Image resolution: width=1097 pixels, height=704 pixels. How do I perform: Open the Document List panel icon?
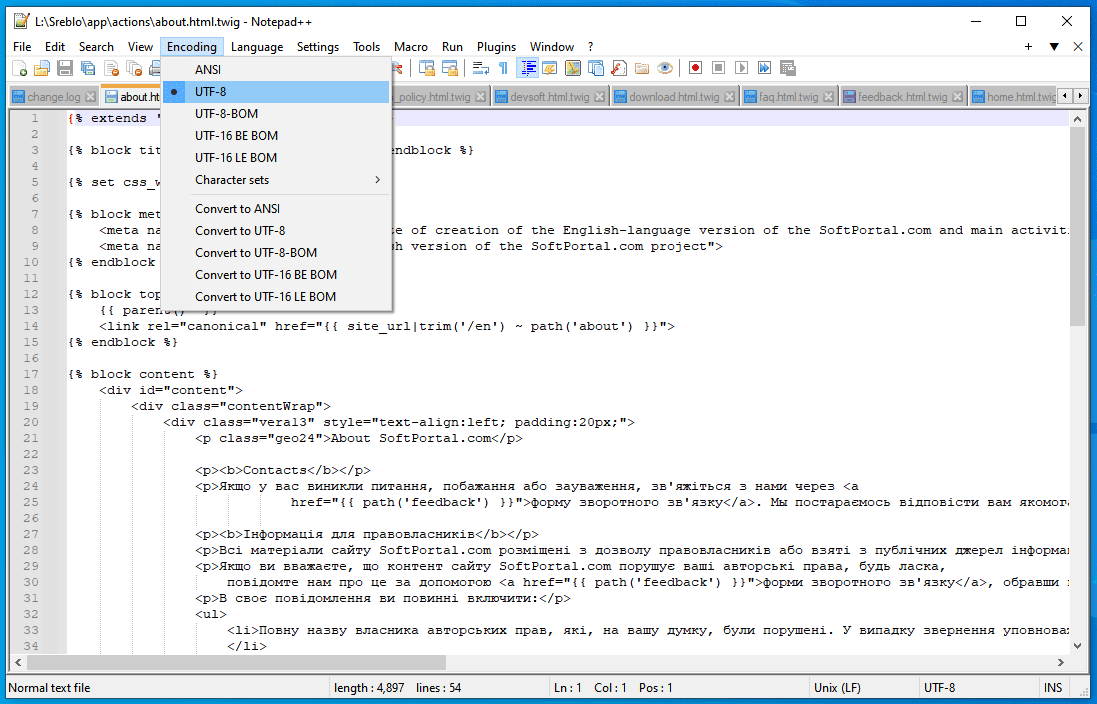coord(596,68)
